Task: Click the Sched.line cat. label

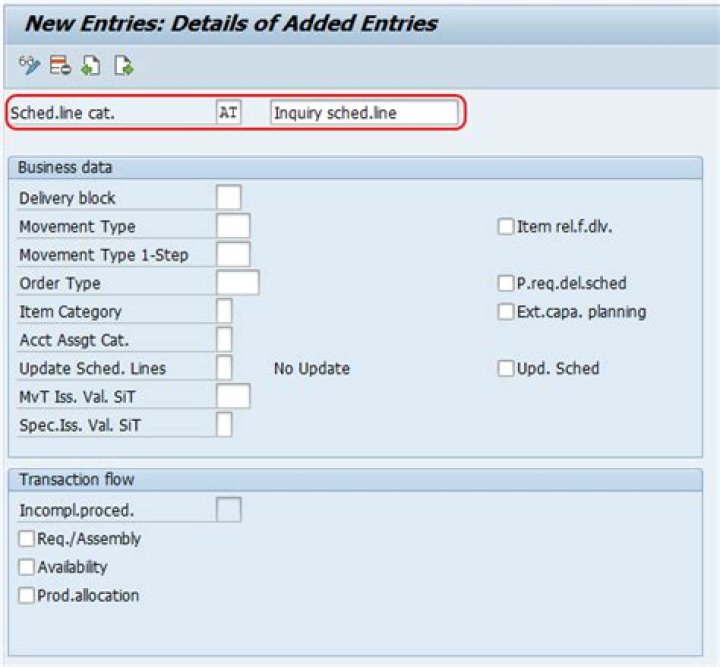Action: pos(62,113)
